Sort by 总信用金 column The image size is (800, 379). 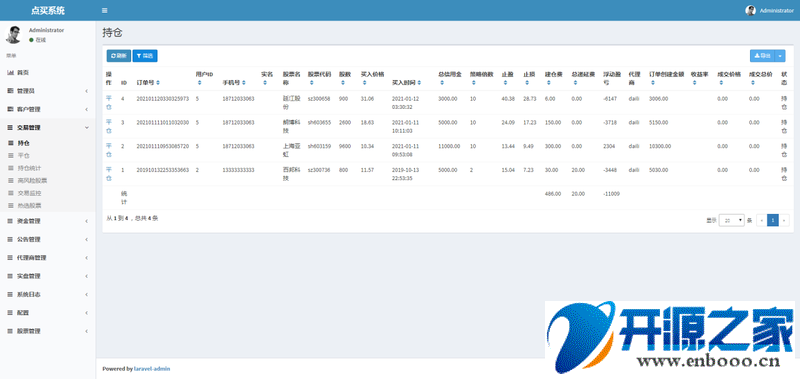(441, 83)
